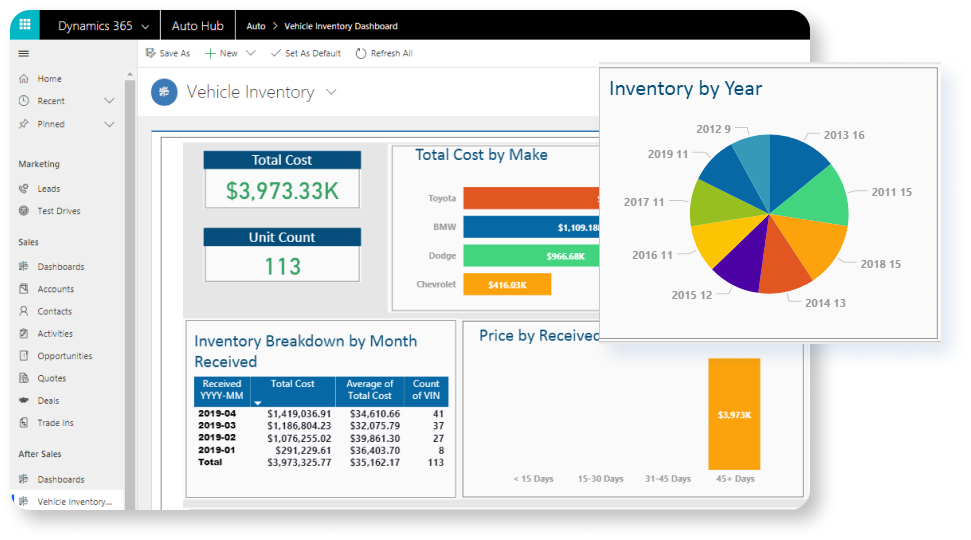Click Refresh All button
The width and height of the screenshot is (971, 540).
click(384, 53)
